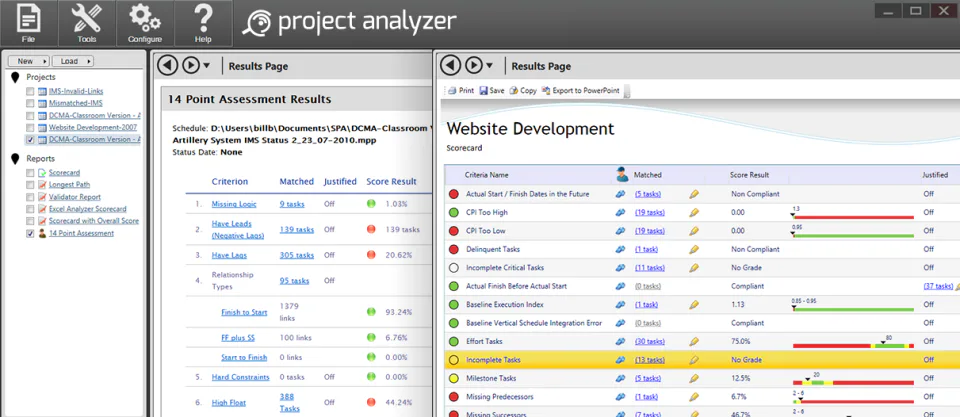Check the IMS-Invalid-Links project checkbox
Image resolution: width=960 pixels, height=417 pixels.
(30, 91)
